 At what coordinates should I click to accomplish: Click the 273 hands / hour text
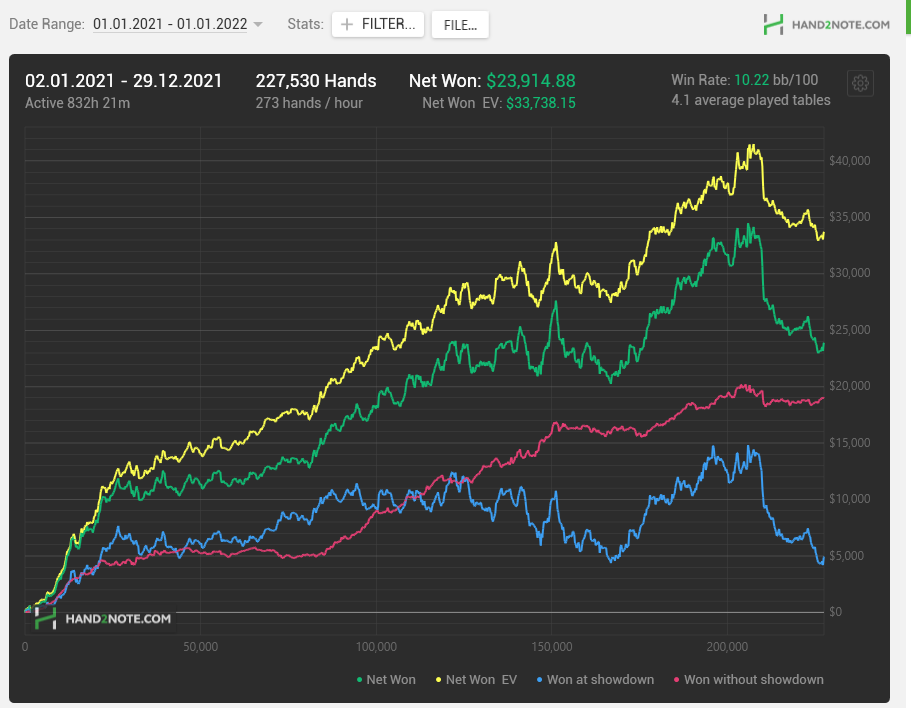(x=309, y=103)
